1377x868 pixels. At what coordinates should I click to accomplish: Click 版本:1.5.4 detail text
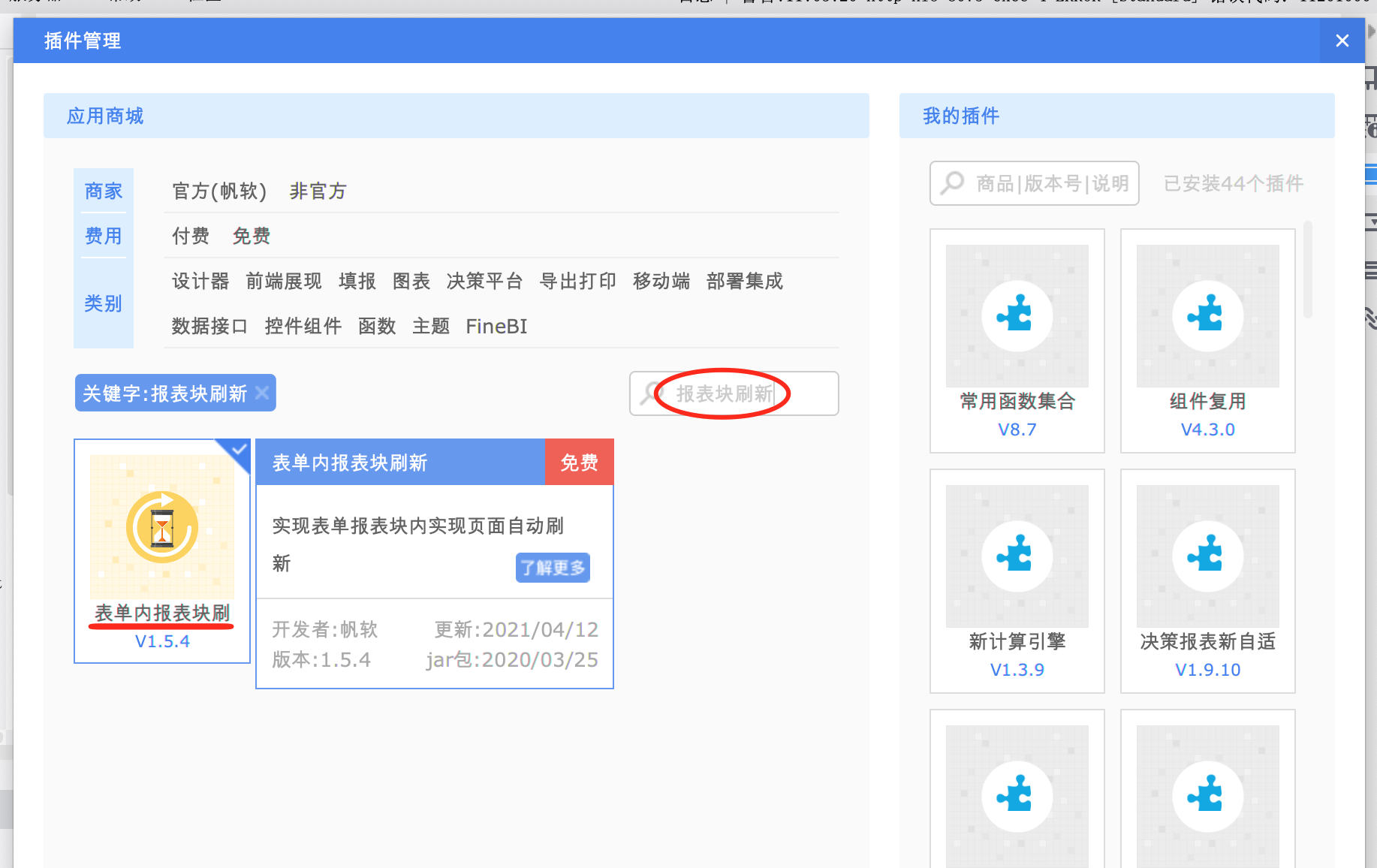click(x=321, y=659)
